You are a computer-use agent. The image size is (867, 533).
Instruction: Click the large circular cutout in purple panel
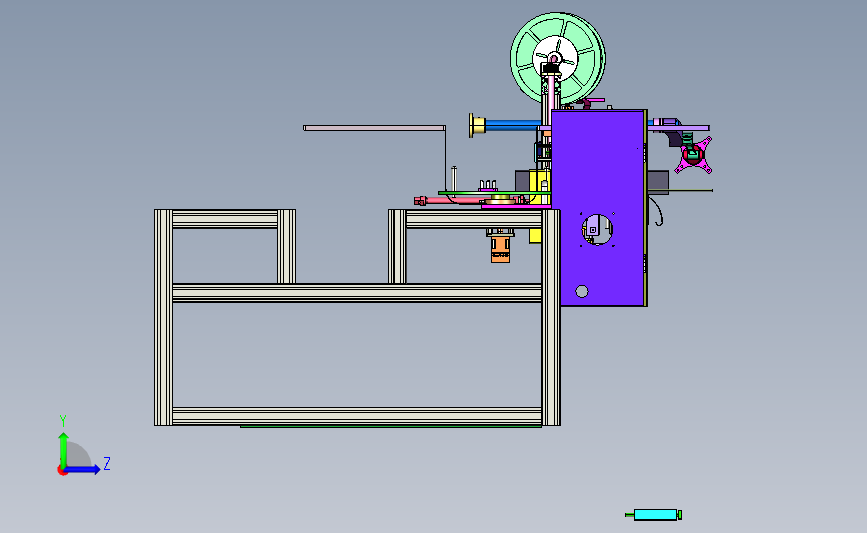pyautogui.click(x=597, y=229)
